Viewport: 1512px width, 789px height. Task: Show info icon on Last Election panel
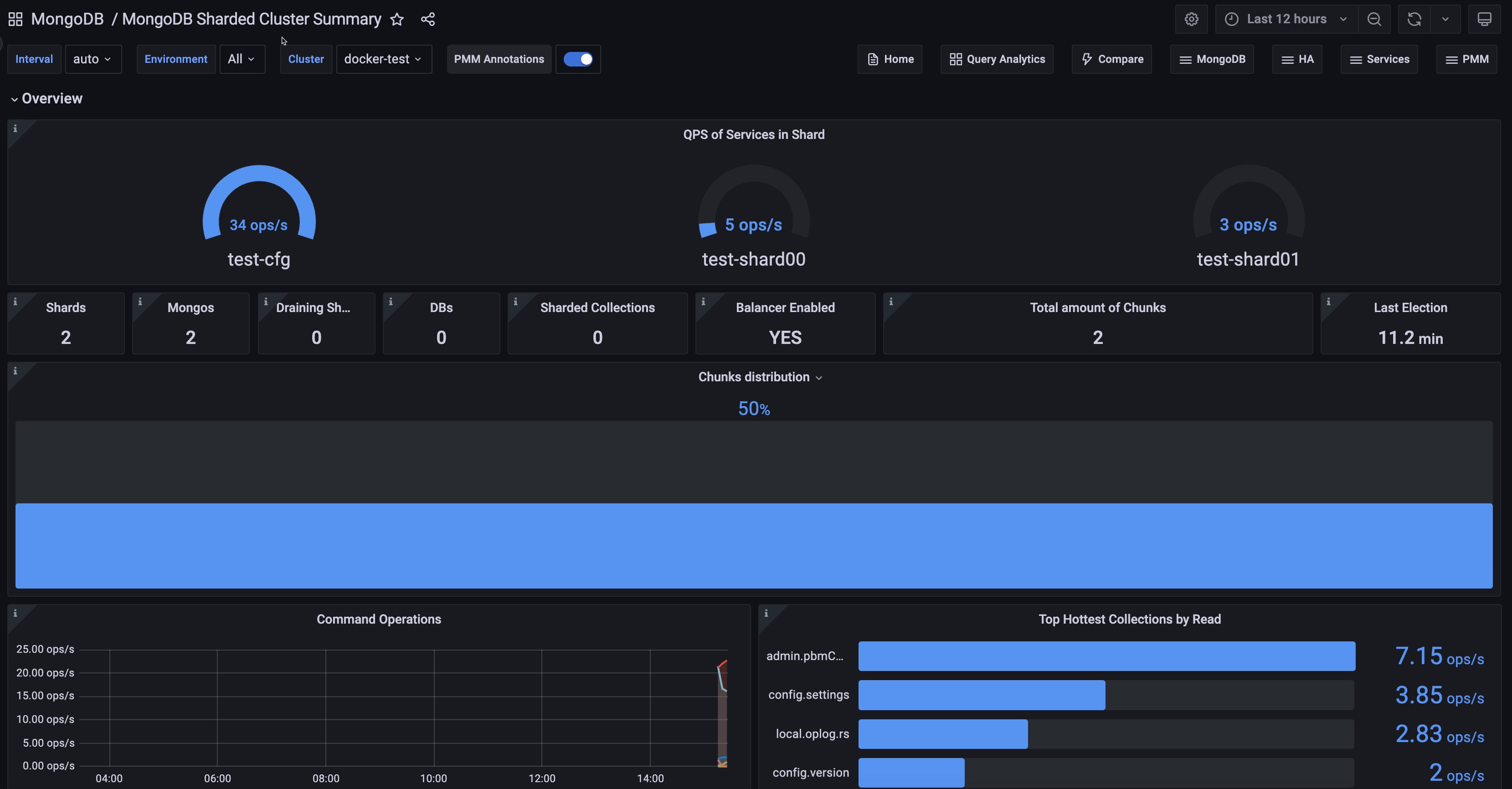click(x=1328, y=302)
